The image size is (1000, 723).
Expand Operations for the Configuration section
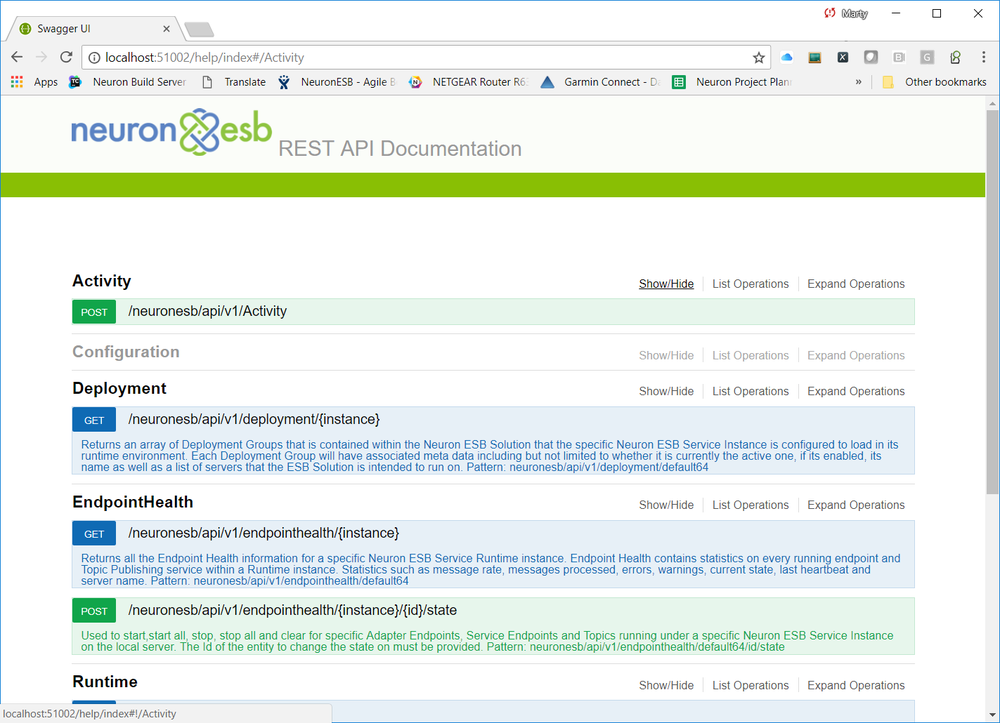point(856,355)
